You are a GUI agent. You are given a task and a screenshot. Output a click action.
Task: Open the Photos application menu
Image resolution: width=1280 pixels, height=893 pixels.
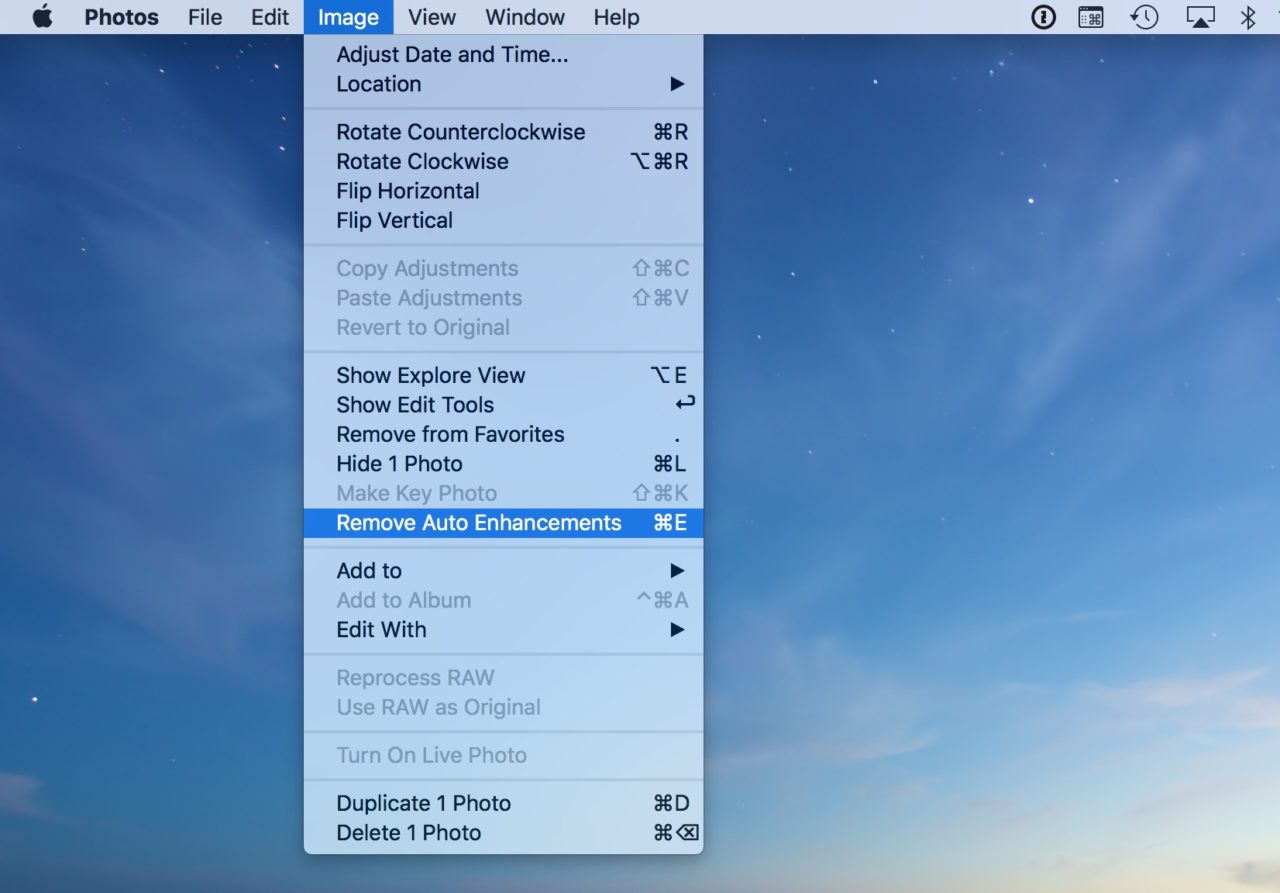point(121,17)
